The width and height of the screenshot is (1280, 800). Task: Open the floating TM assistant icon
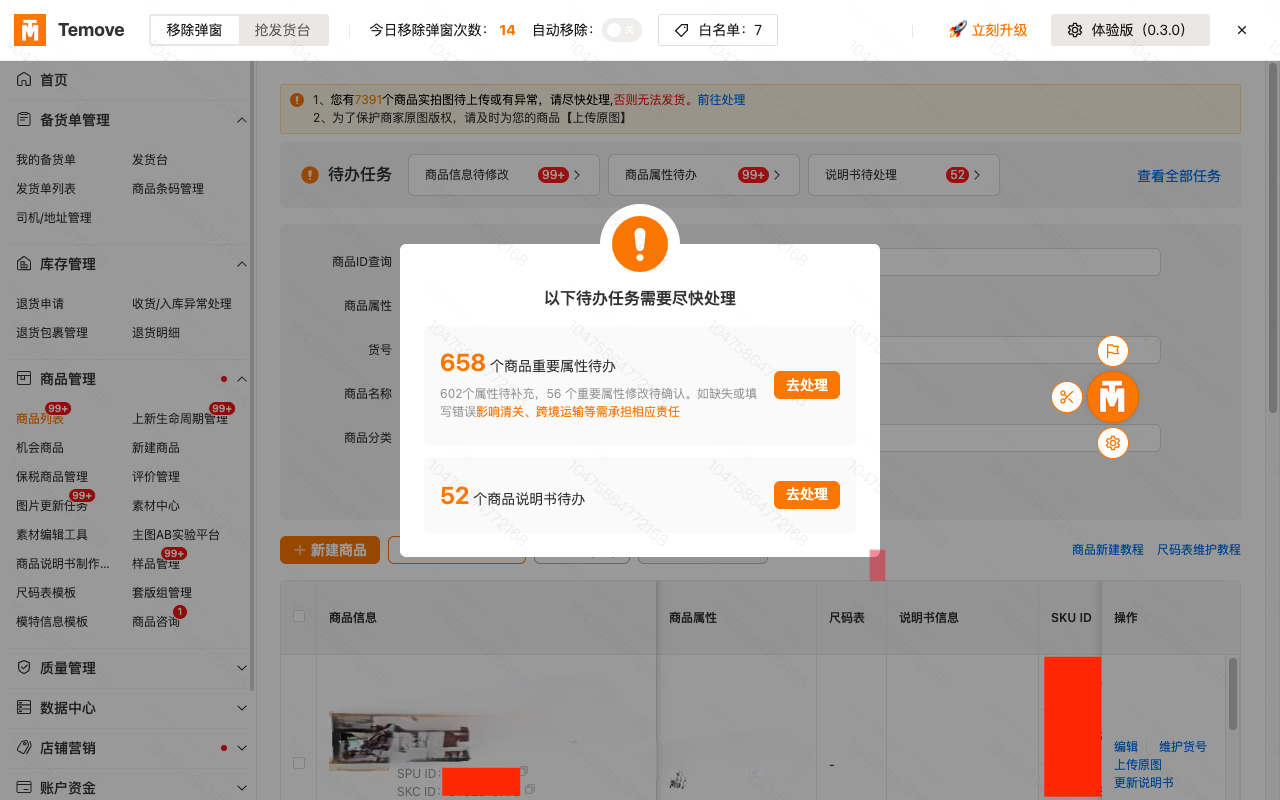click(x=1113, y=397)
